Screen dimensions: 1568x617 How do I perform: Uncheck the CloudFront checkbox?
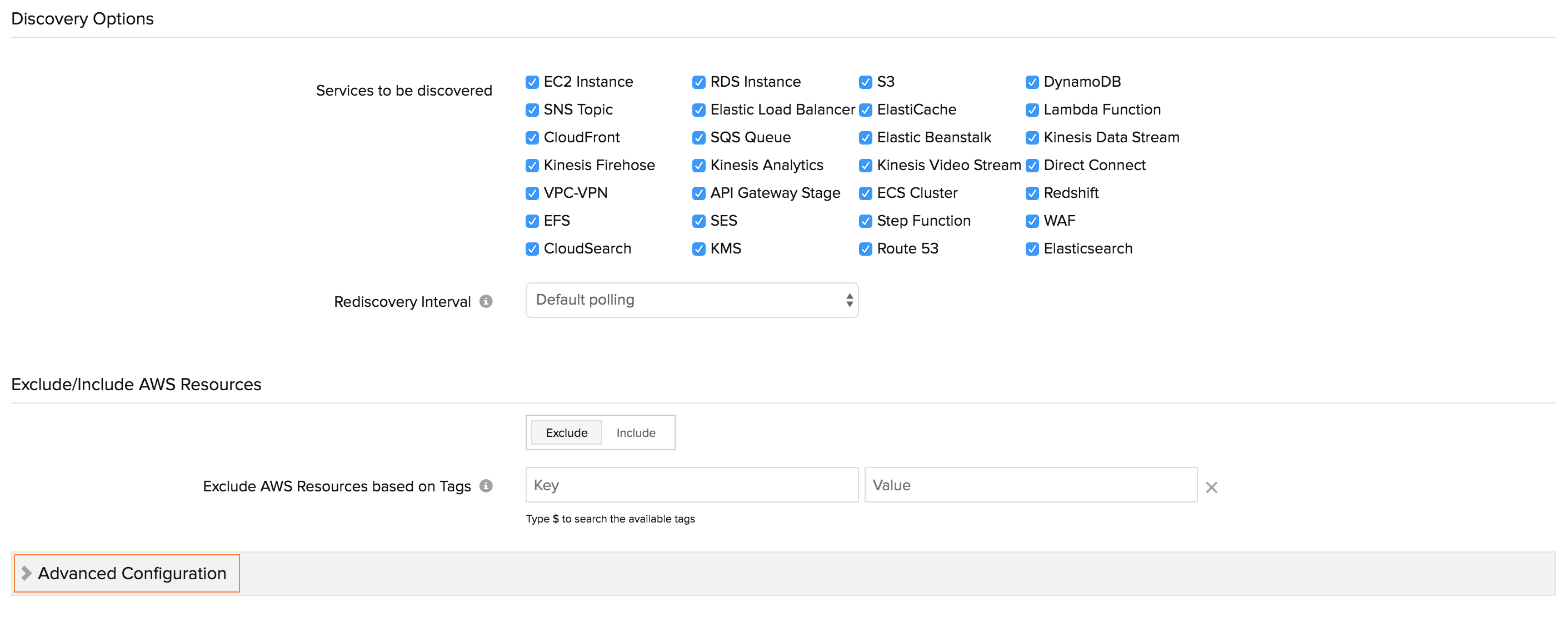(532, 138)
